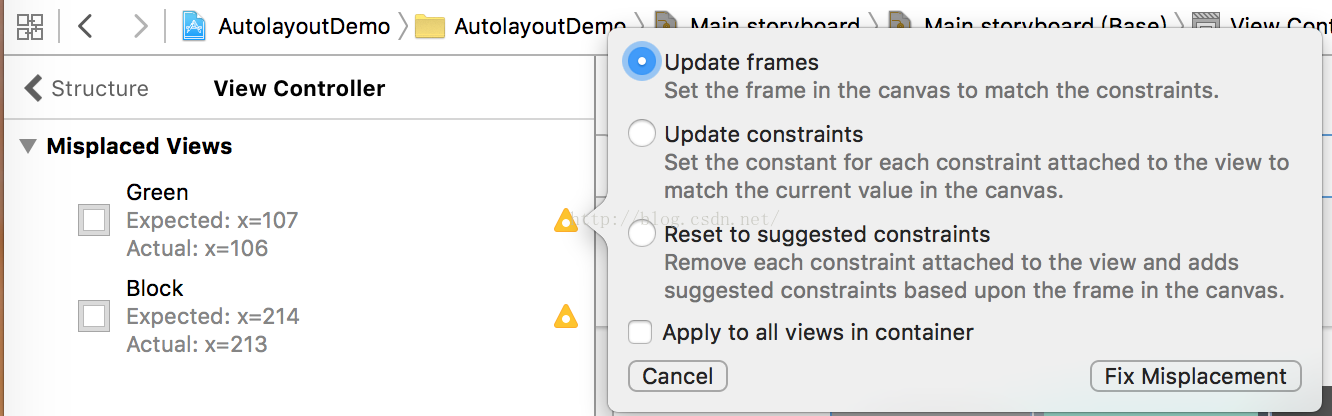Choose Reset to suggested constraints

pyautogui.click(x=641, y=235)
